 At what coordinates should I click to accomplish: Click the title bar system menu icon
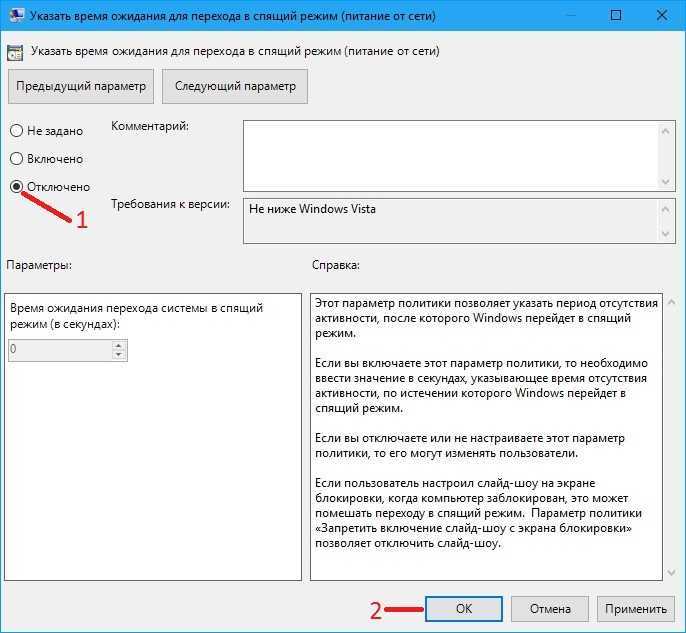tap(16, 14)
